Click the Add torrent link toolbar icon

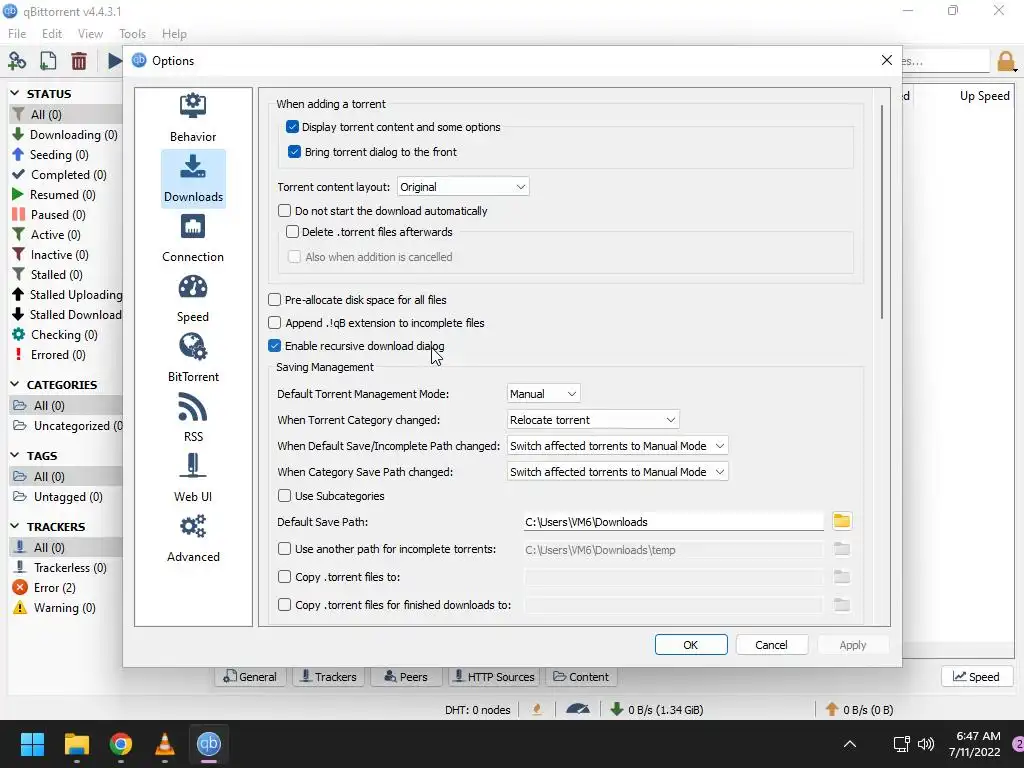[17, 61]
